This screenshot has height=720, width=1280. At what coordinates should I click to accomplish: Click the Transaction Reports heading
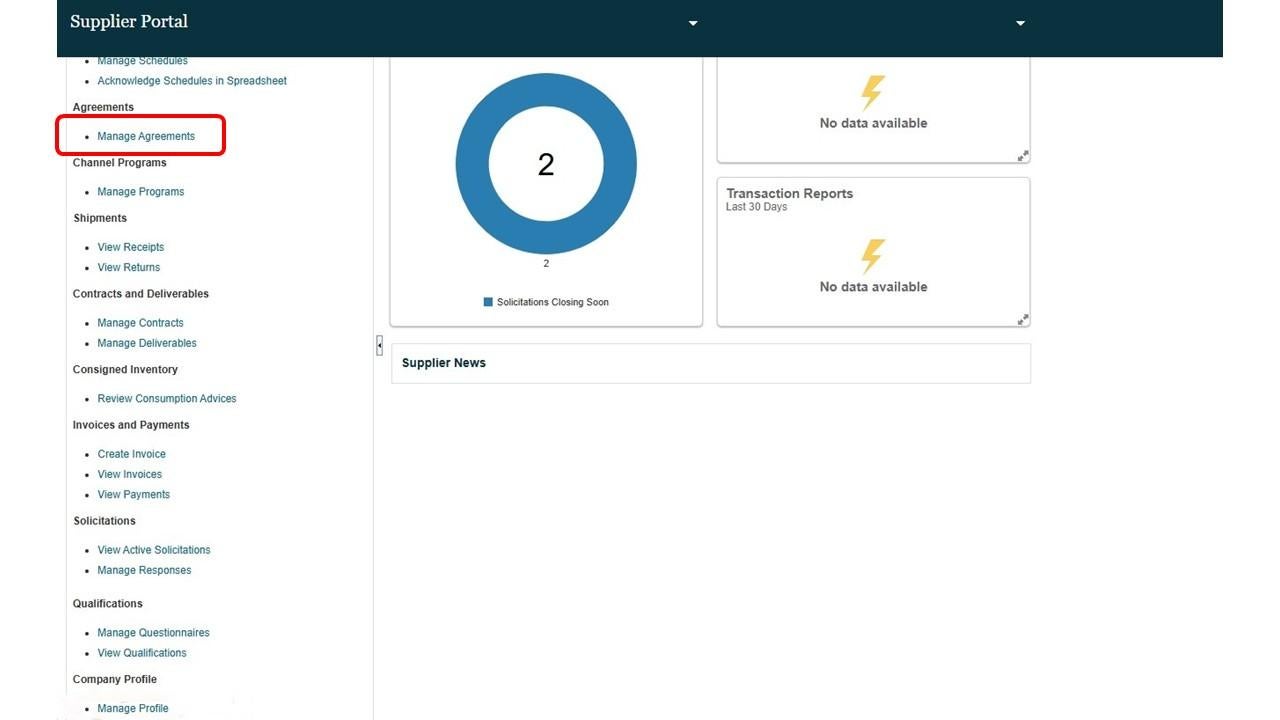click(790, 193)
